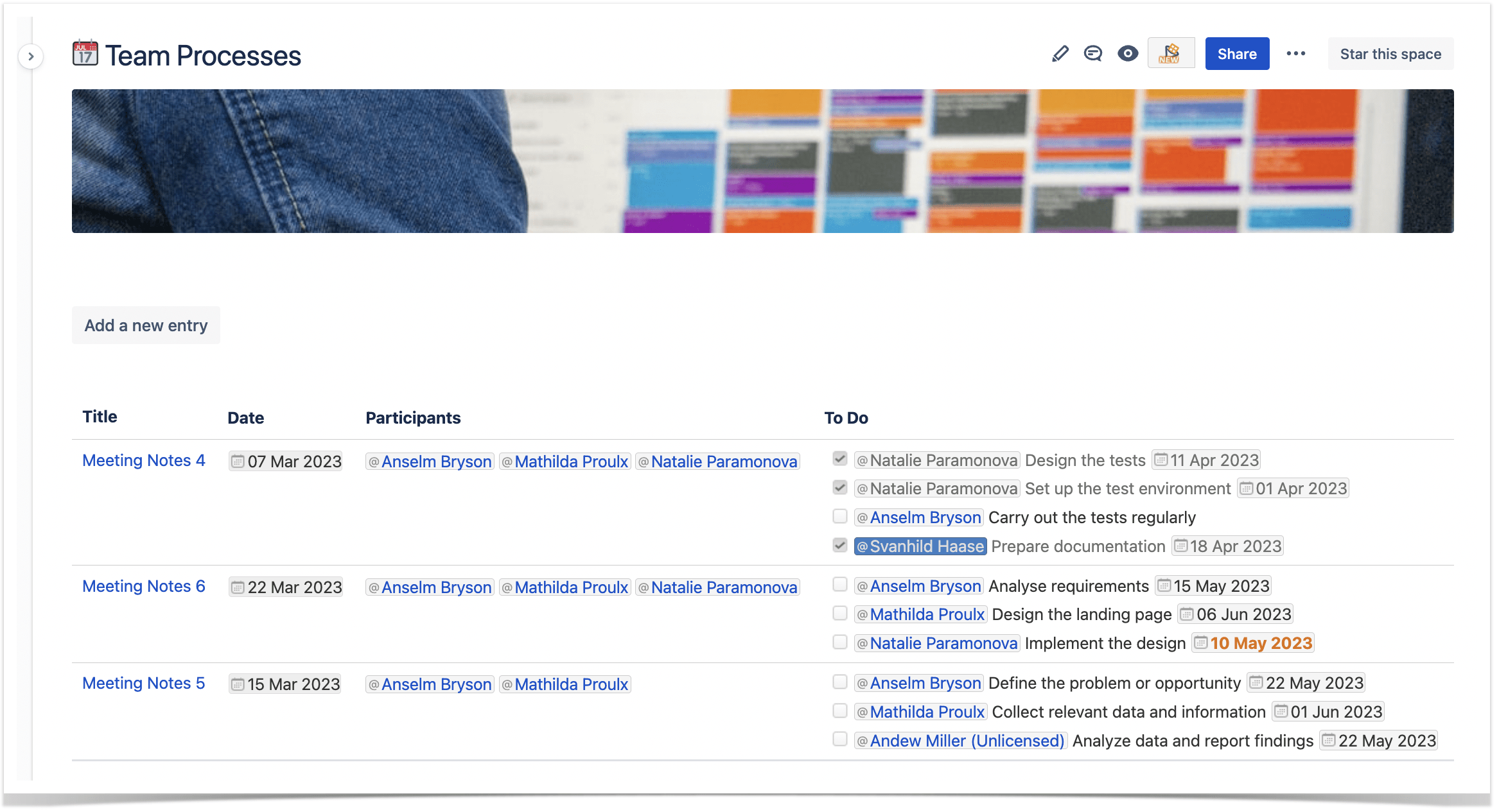Click the Title column header
The image size is (1499, 812).
click(x=100, y=417)
